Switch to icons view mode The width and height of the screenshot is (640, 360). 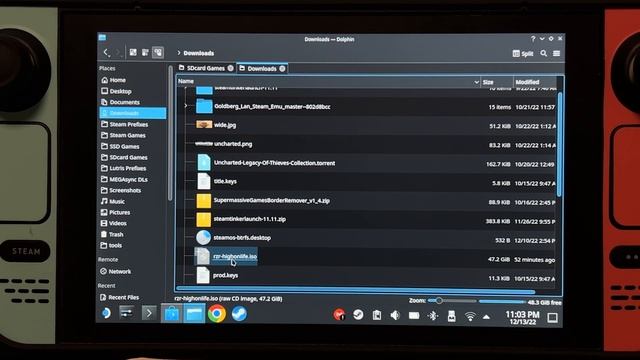point(133,53)
